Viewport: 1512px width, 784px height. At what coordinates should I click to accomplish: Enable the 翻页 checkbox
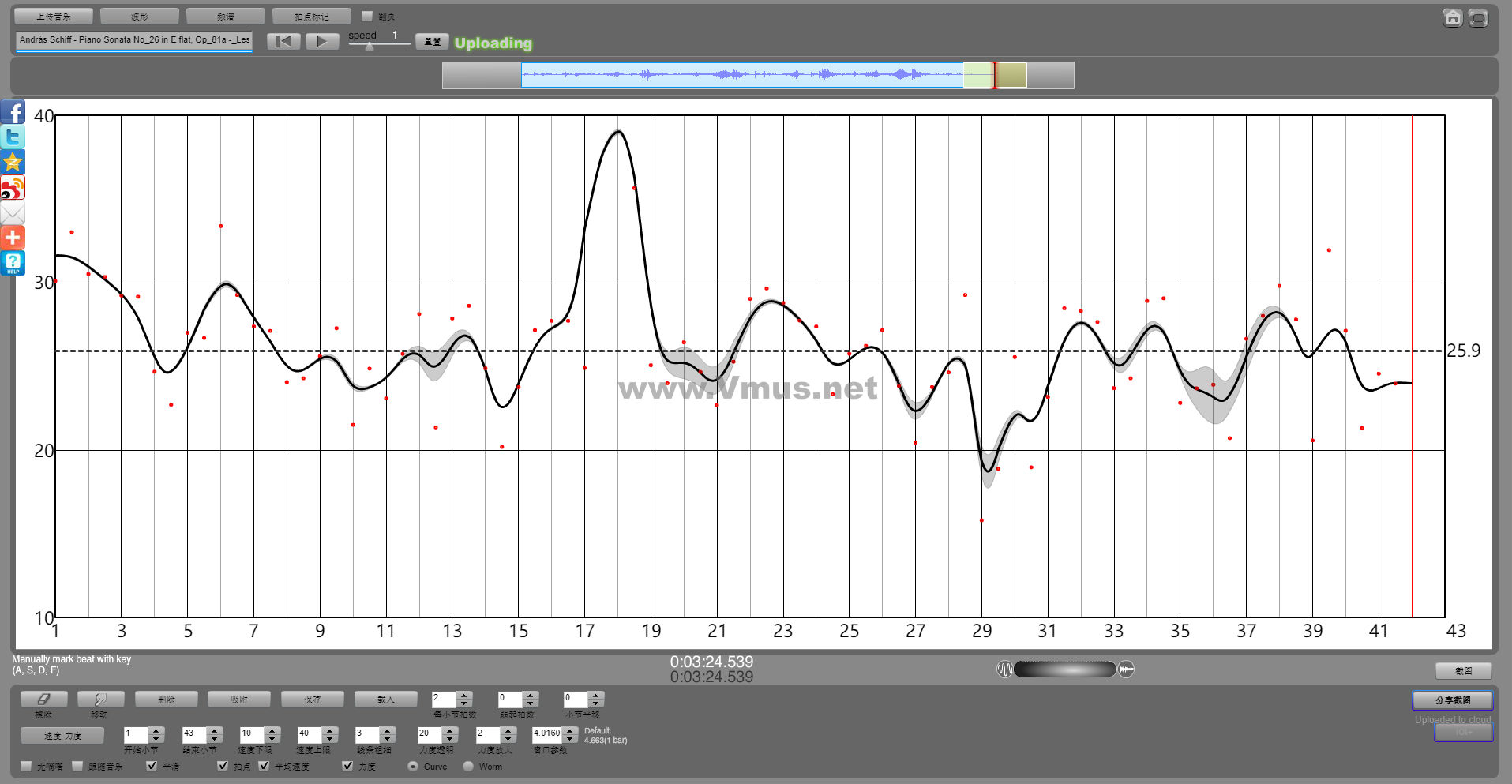pos(367,16)
